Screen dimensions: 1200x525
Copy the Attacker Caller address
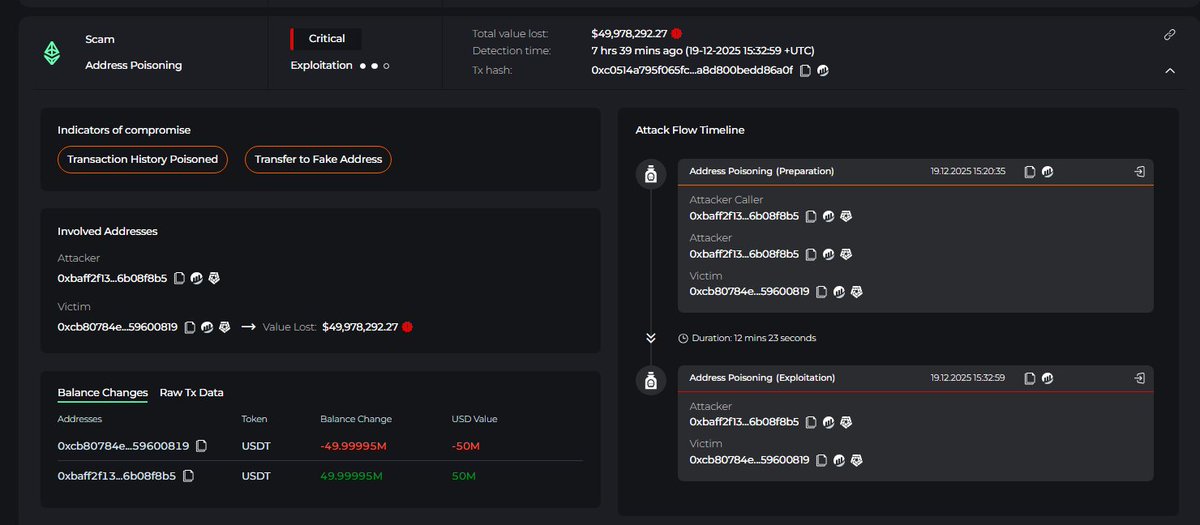click(x=811, y=216)
